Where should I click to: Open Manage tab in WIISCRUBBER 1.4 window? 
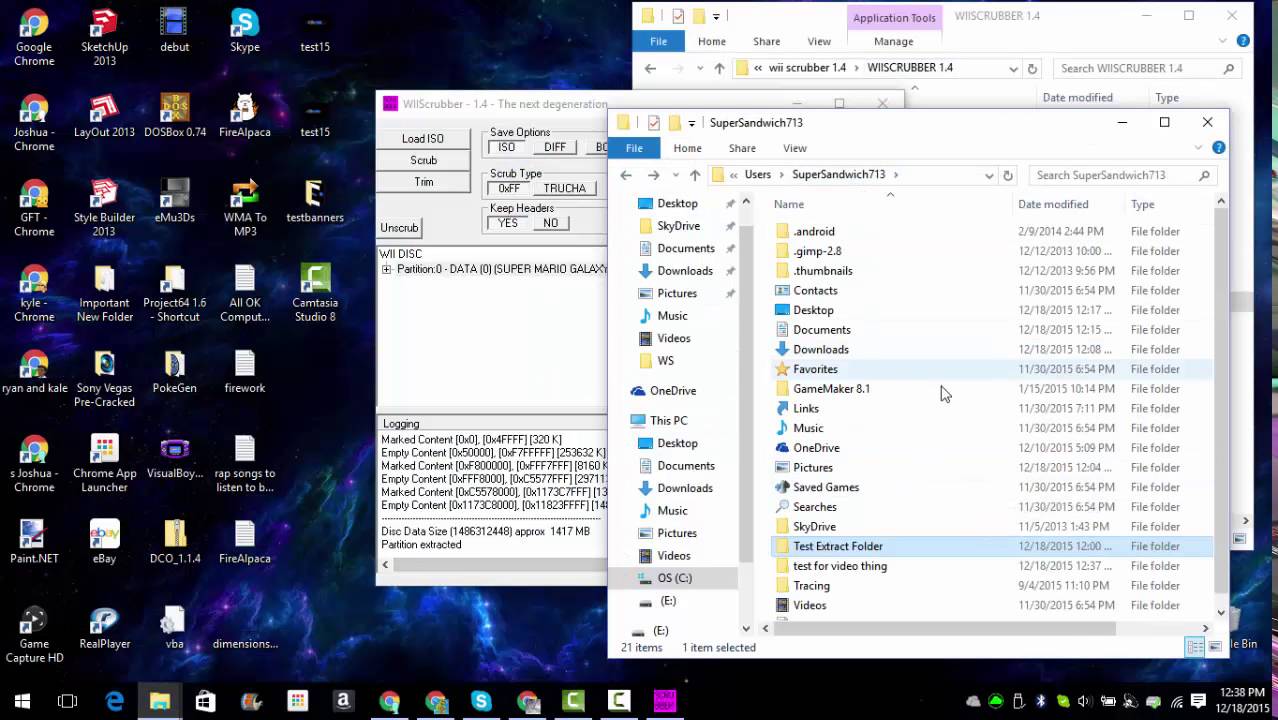[x=893, y=41]
